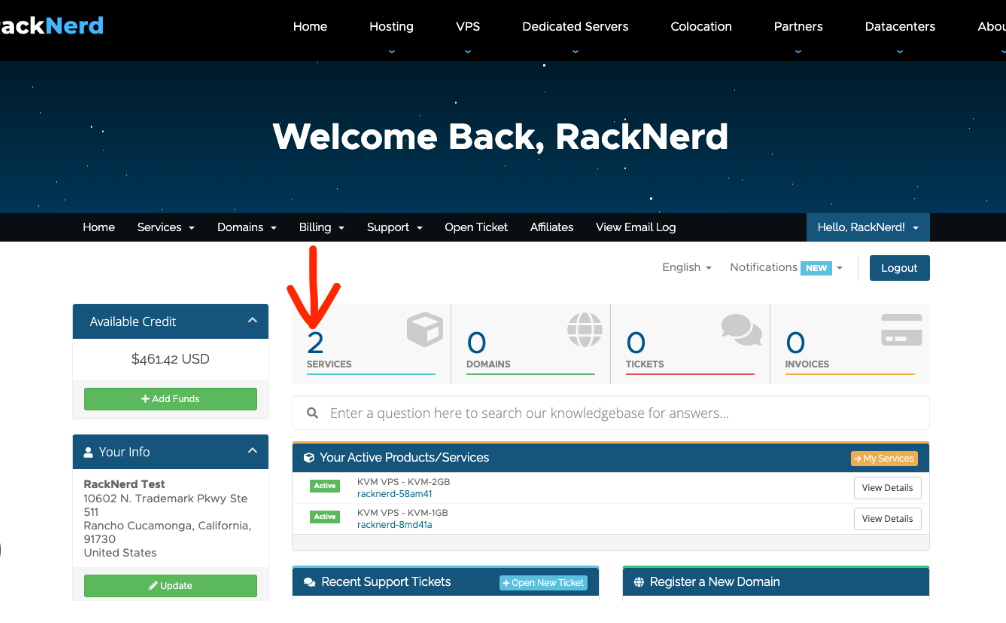Click the Services box cube icon

tap(425, 329)
